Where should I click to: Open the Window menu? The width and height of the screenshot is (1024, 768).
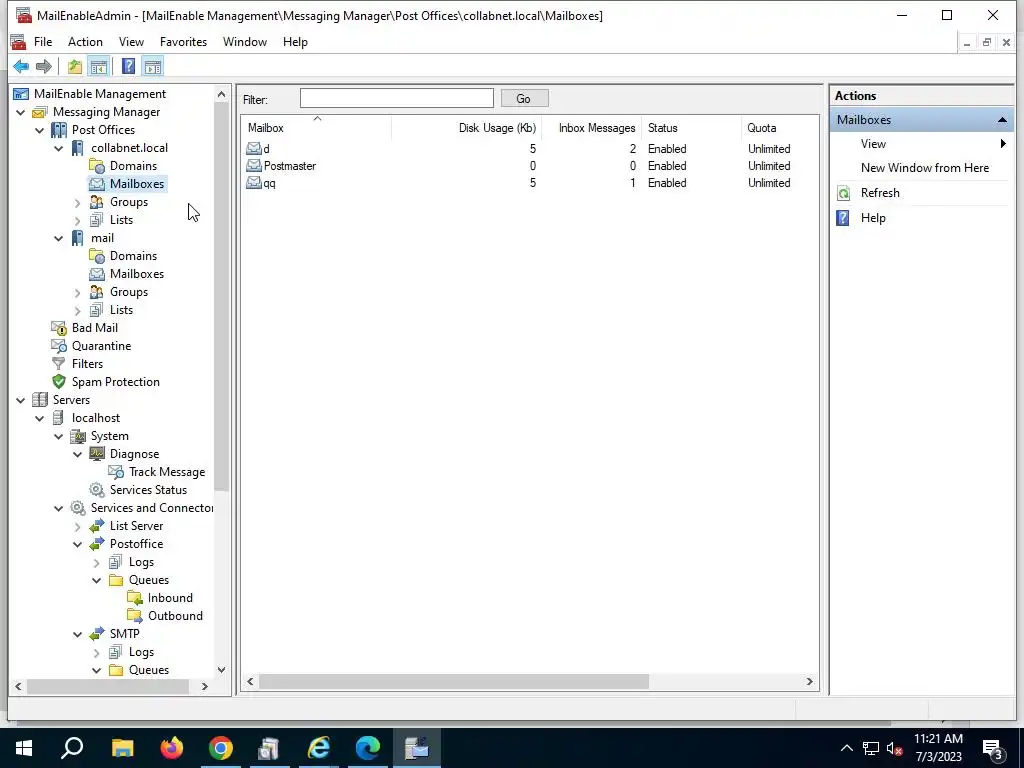pyautogui.click(x=245, y=42)
